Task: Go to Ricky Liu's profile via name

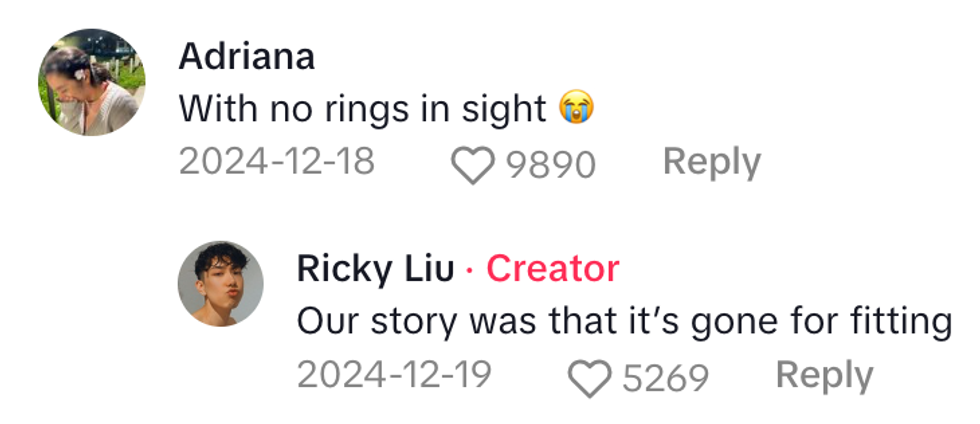Action: click(x=375, y=268)
